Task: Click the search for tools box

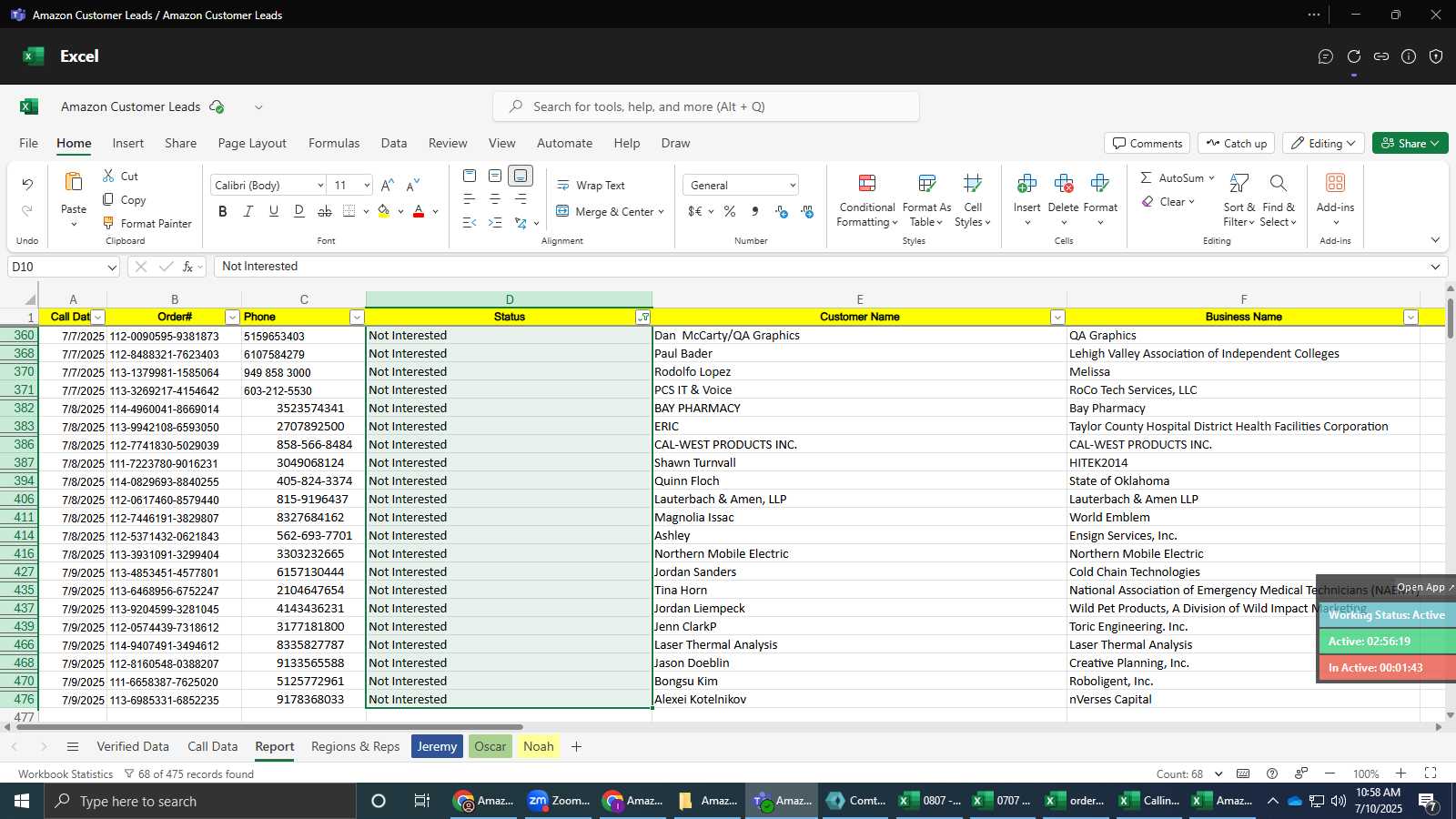Action: click(x=706, y=106)
